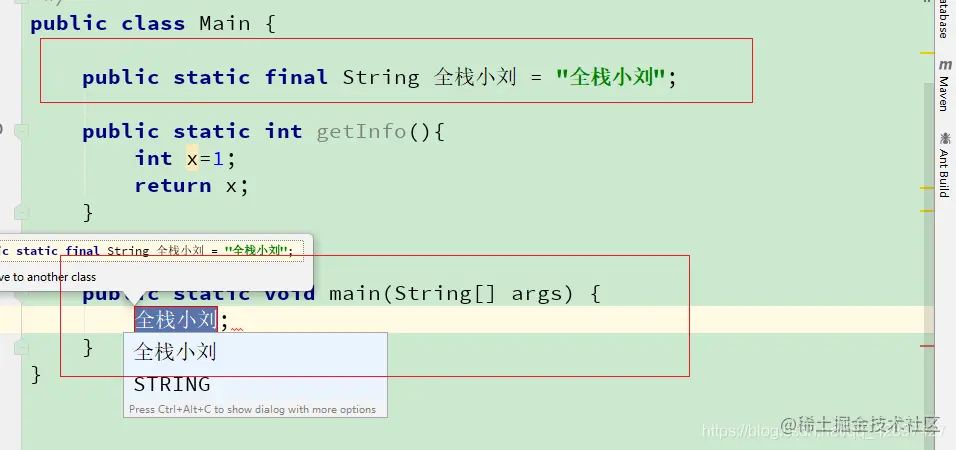The height and width of the screenshot is (450, 956).
Task: Jump to the red error stripe marker
Action: (927, 346)
